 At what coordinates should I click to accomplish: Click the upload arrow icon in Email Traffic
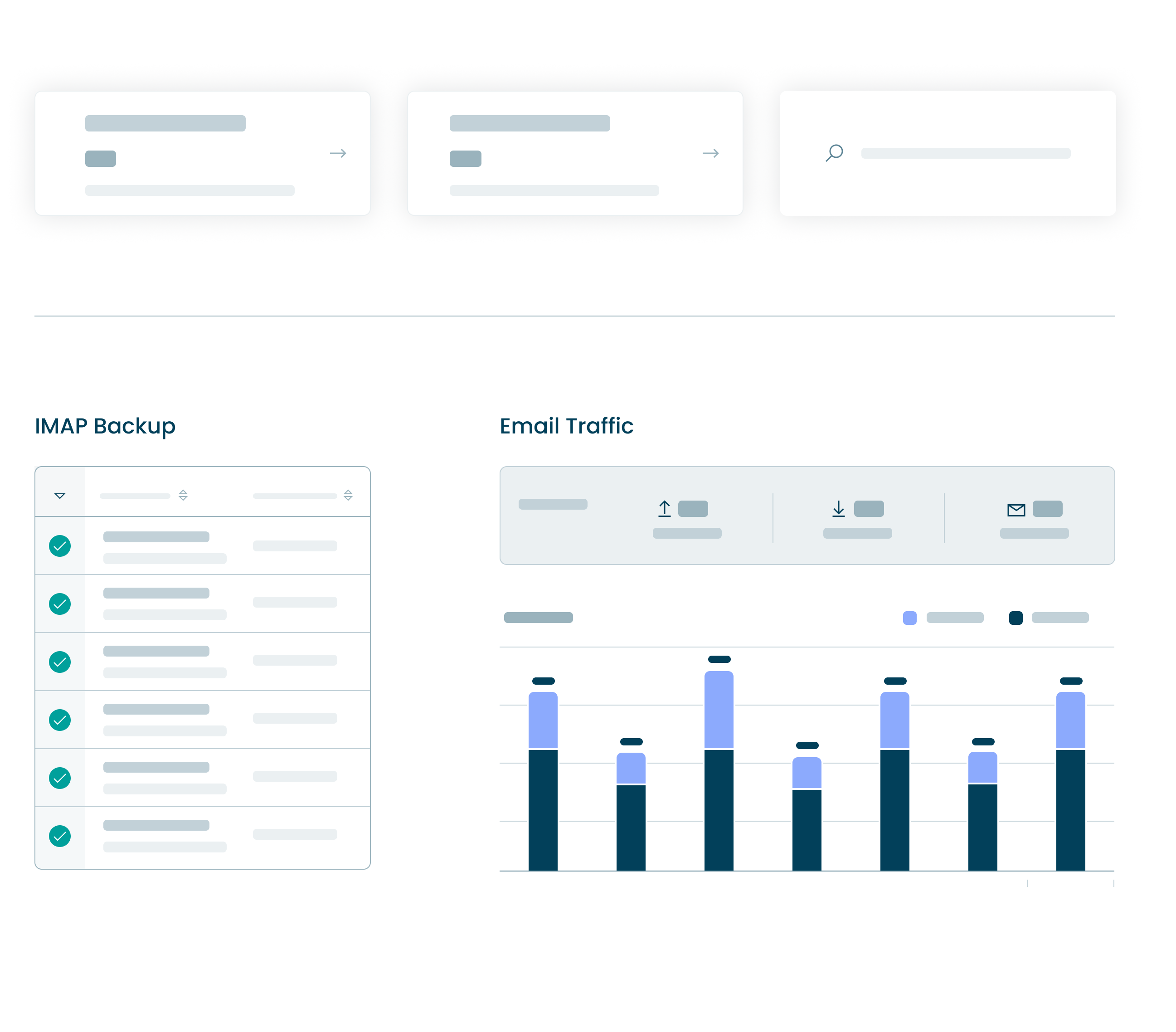point(665,509)
